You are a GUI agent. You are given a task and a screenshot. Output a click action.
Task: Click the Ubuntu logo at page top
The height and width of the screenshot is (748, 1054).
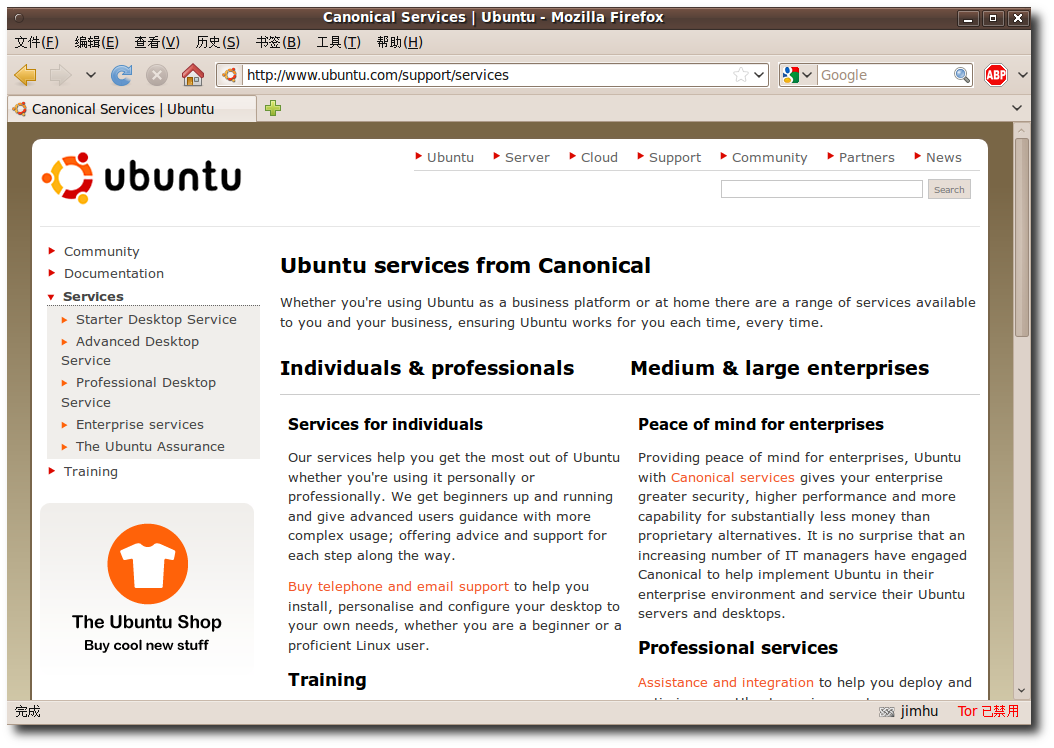point(141,177)
